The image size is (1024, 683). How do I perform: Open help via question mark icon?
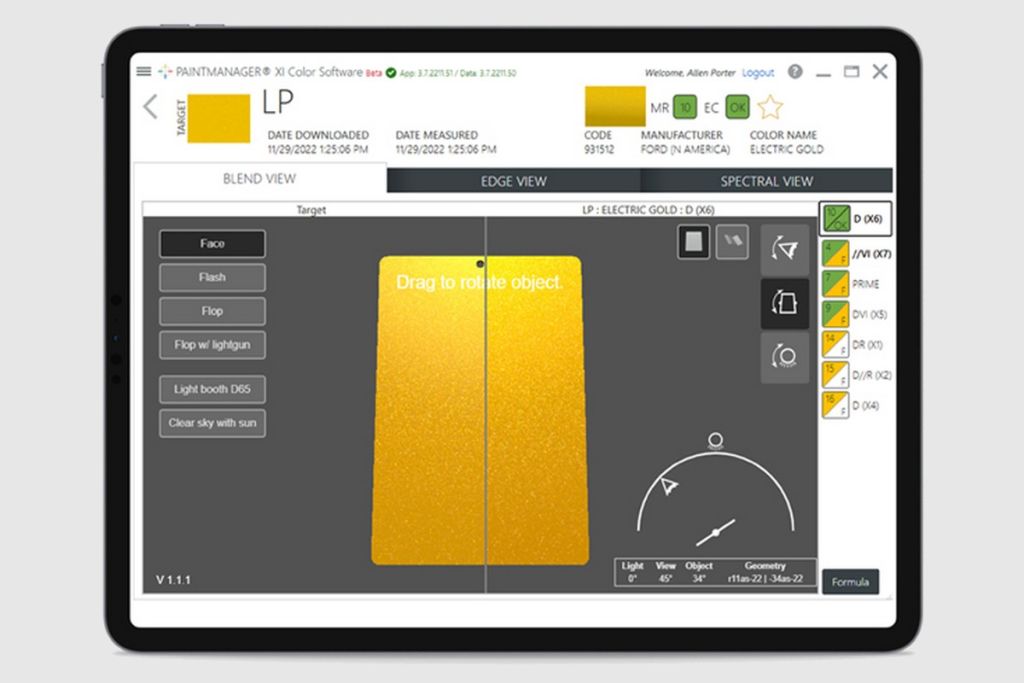pos(795,72)
